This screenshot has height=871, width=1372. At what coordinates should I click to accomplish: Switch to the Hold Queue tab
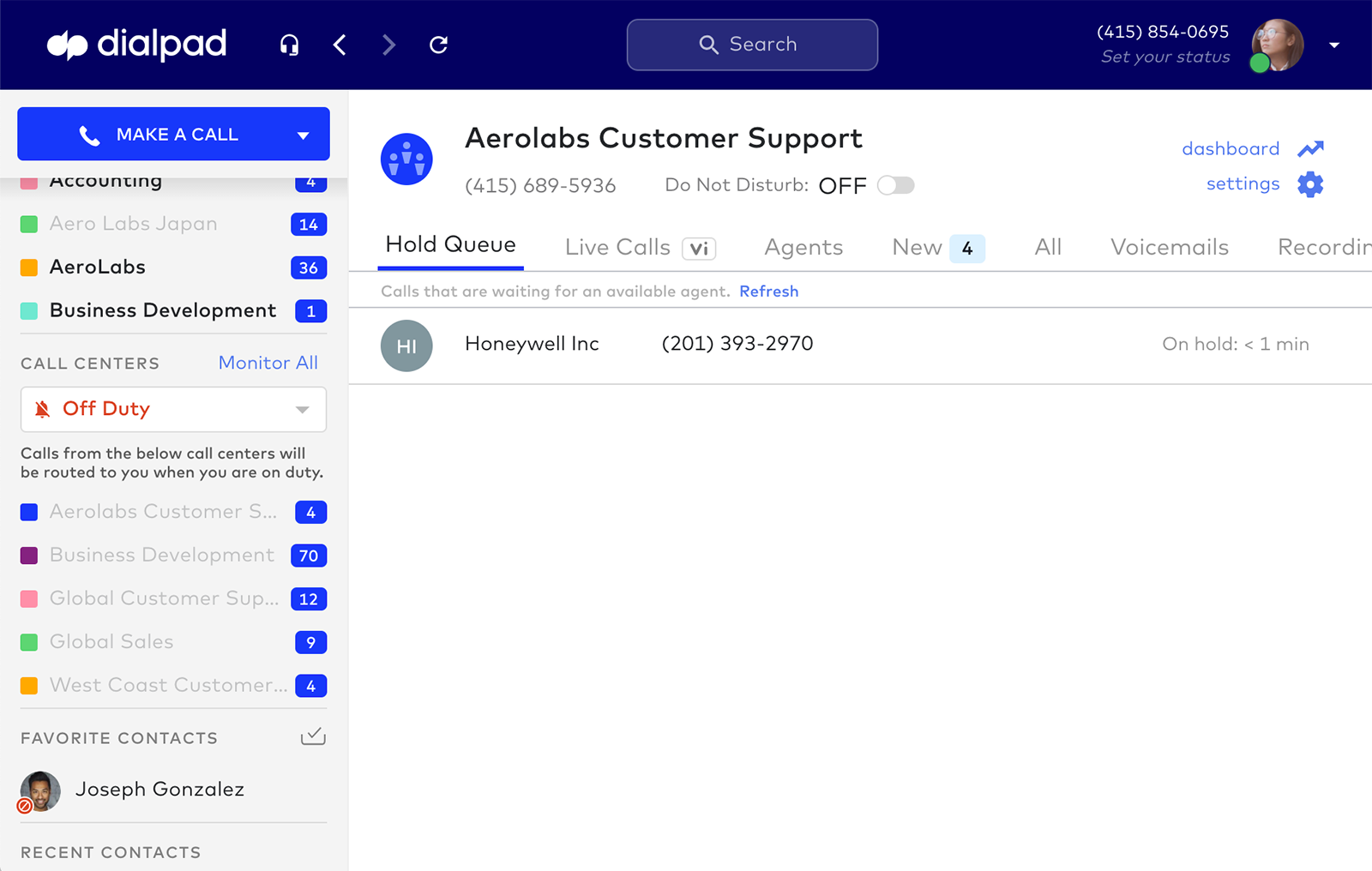[x=451, y=245]
